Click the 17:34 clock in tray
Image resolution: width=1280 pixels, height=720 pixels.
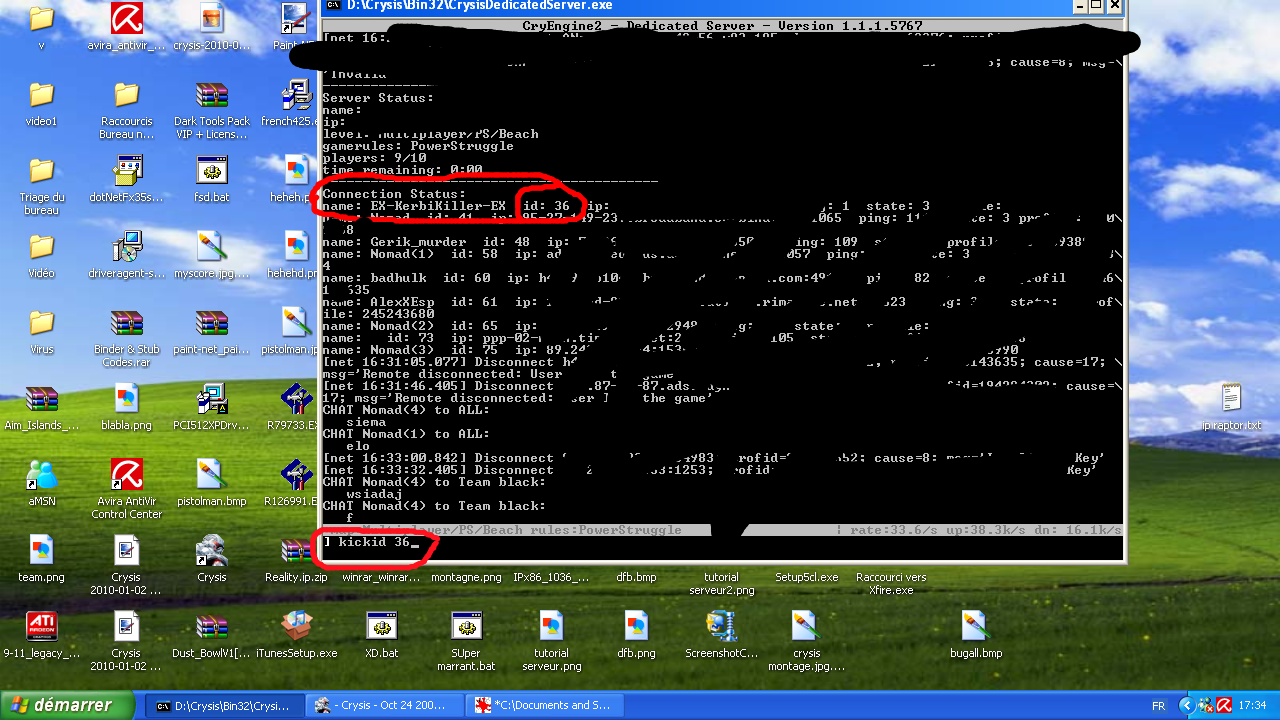pos(1252,706)
